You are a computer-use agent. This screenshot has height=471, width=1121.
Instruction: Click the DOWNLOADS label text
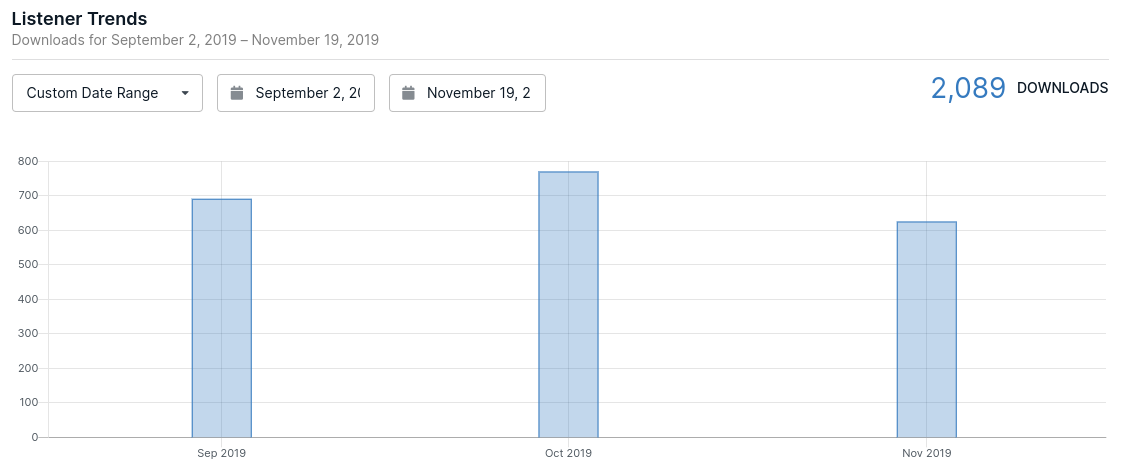coord(1062,88)
